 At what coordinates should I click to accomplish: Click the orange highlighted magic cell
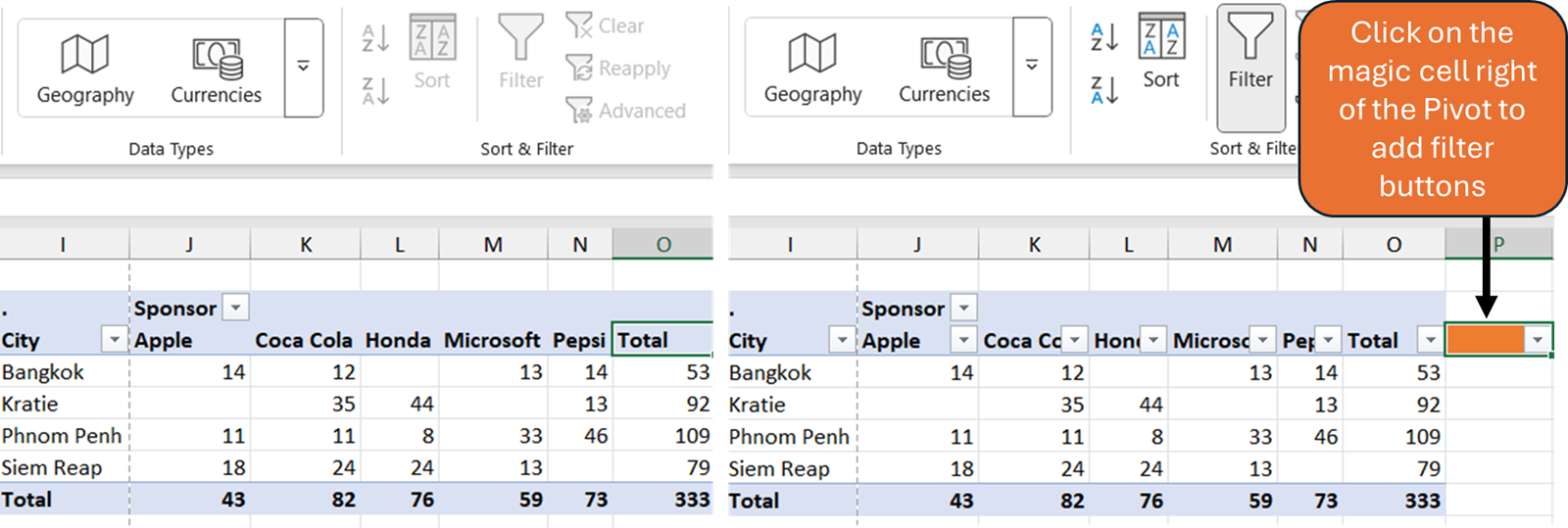click(x=1486, y=340)
